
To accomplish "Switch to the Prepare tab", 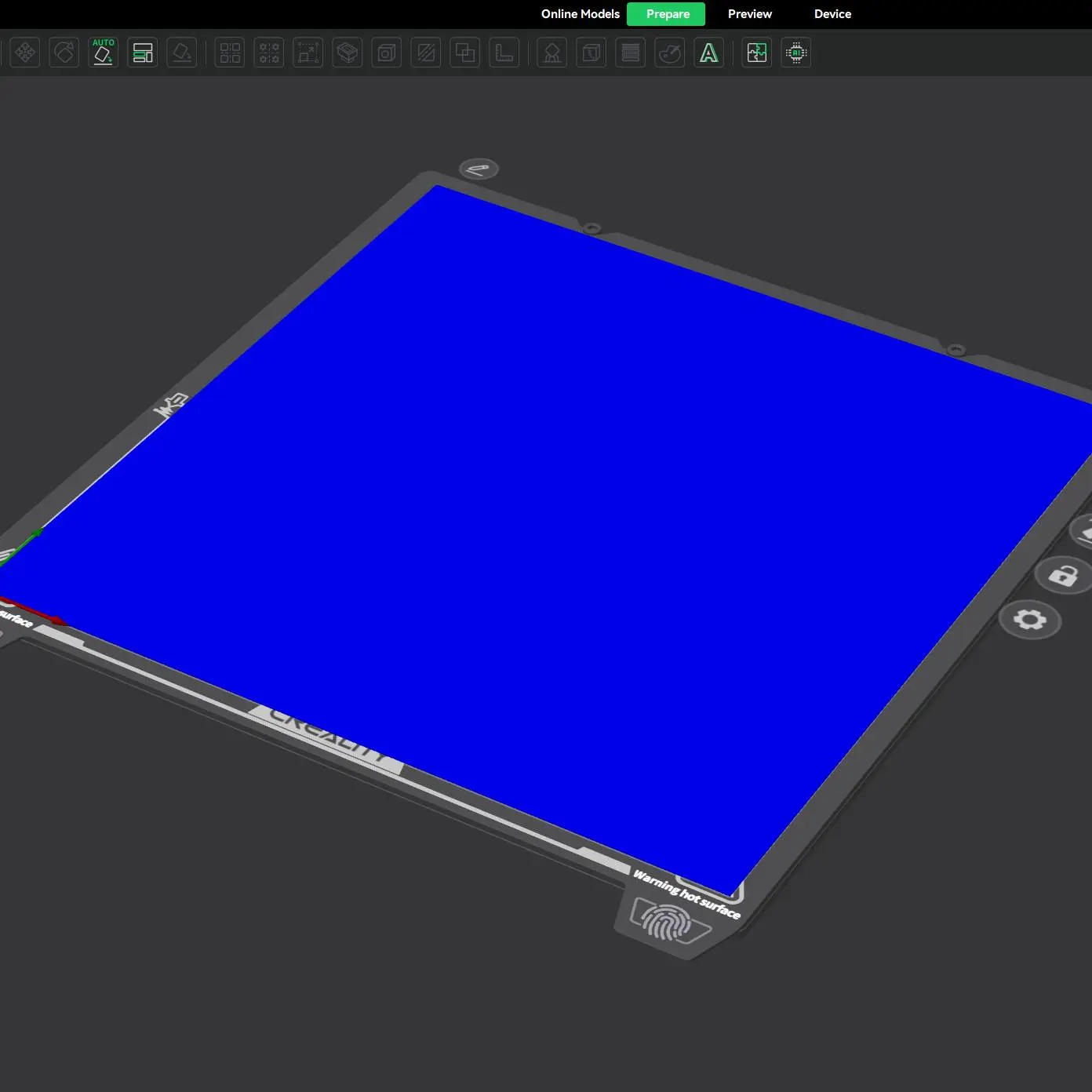I will point(666,14).
